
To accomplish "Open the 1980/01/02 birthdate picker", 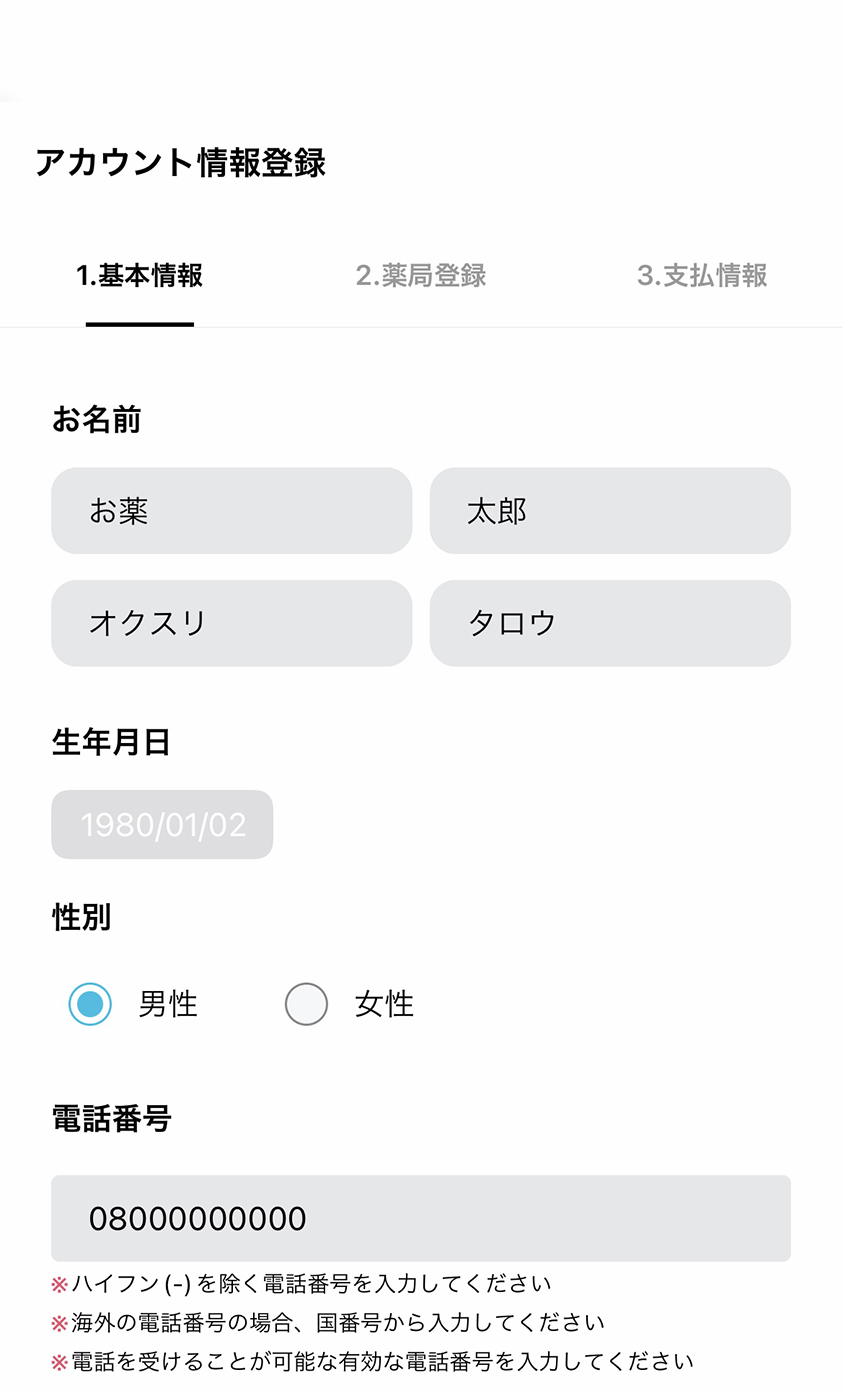I will [x=162, y=825].
